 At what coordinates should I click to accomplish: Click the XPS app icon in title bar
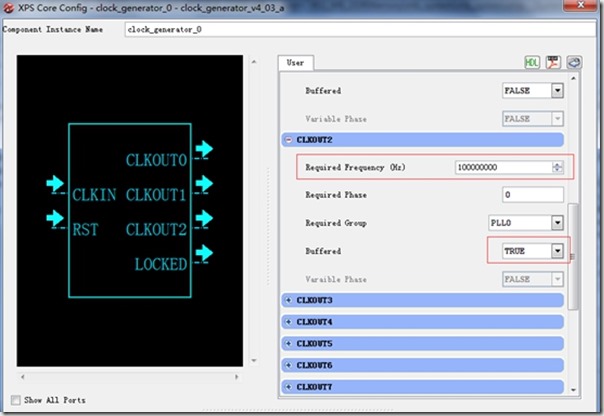[x=8, y=8]
